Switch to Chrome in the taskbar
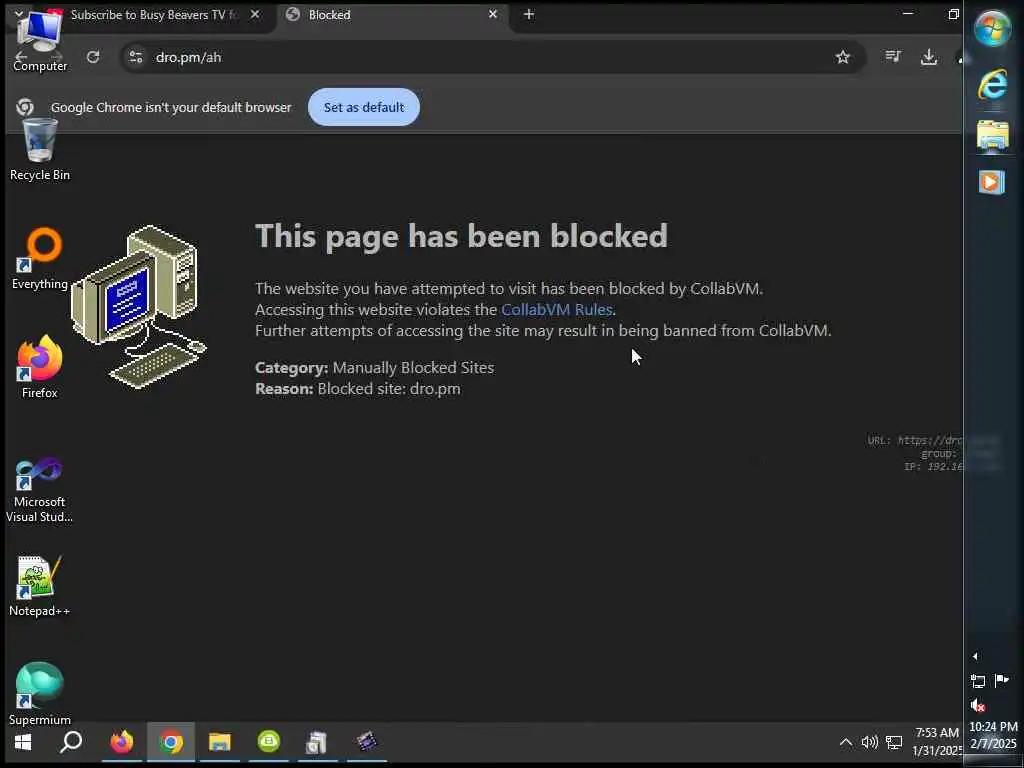 click(x=170, y=742)
